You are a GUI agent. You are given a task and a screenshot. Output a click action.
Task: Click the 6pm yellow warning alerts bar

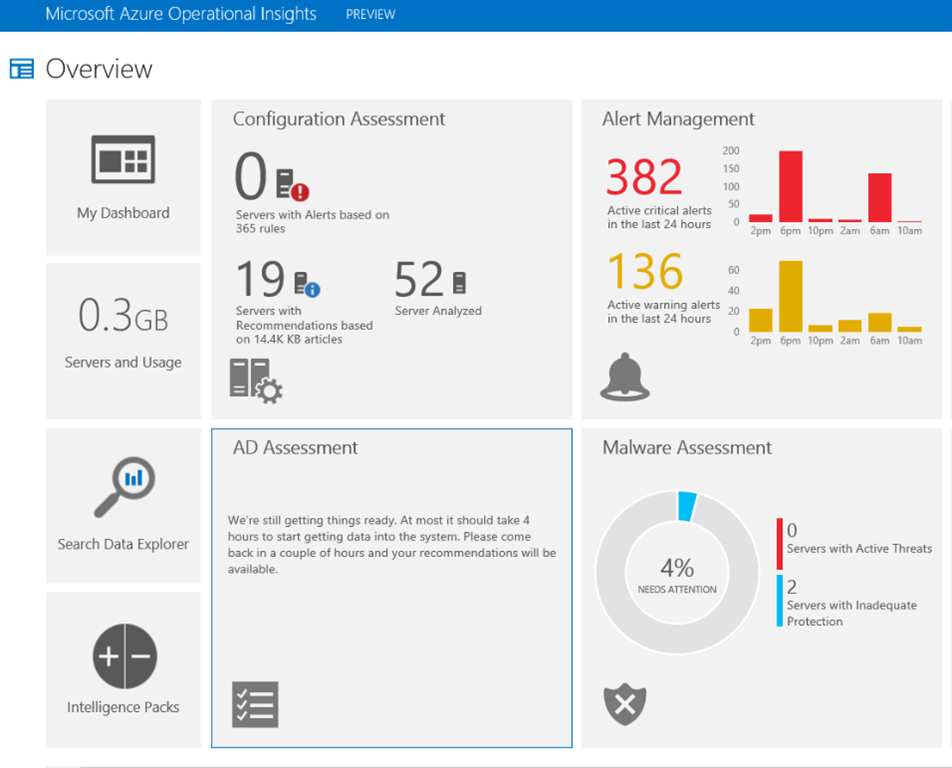click(x=790, y=296)
